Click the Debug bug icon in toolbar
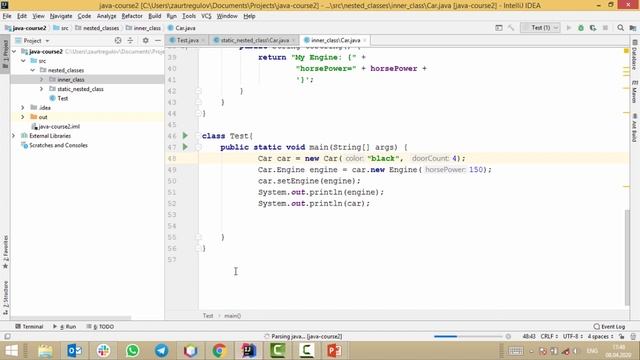640x360 pixels. click(x=580, y=28)
